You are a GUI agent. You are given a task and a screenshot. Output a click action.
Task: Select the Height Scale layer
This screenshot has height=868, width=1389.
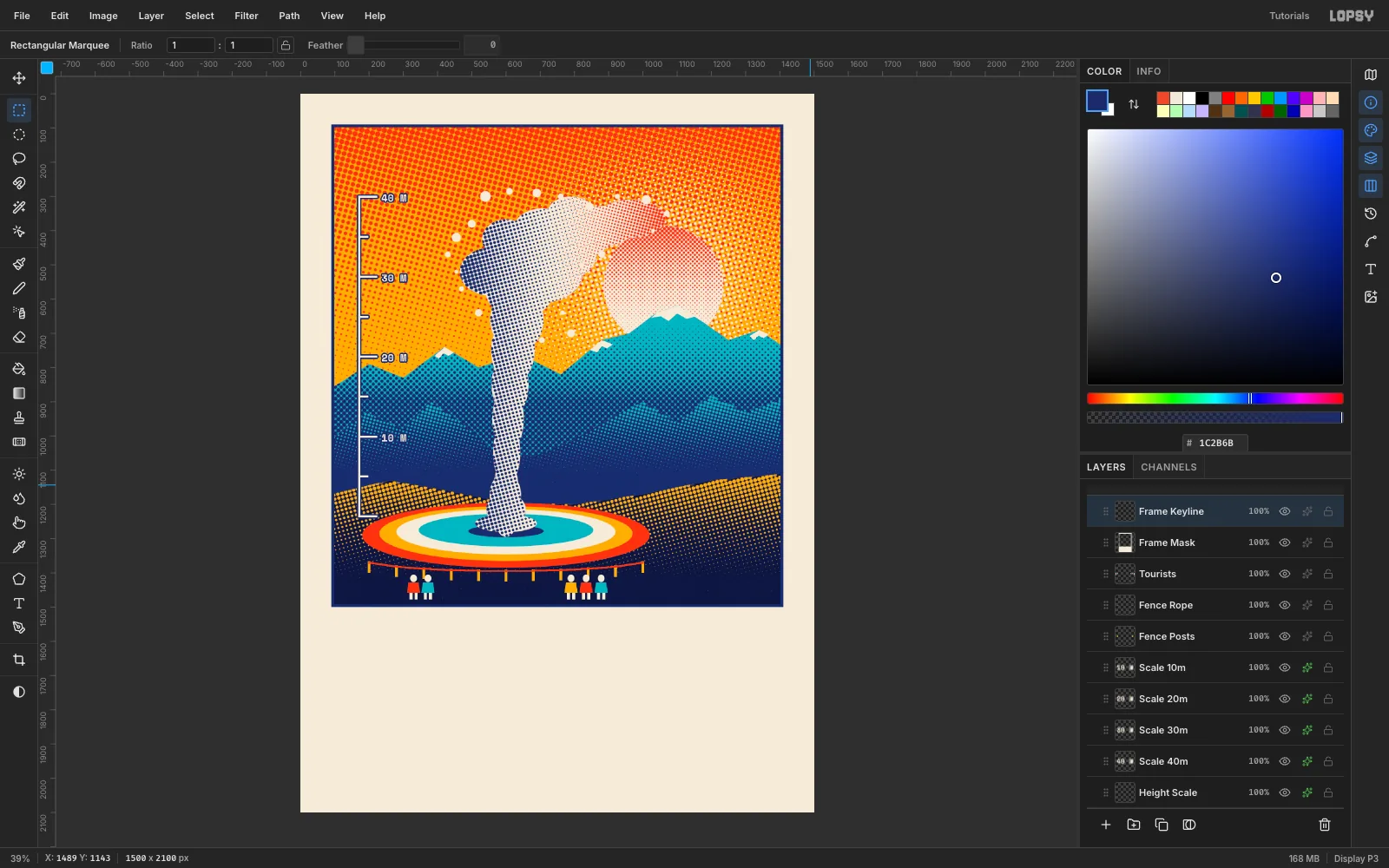tap(1215, 792)
